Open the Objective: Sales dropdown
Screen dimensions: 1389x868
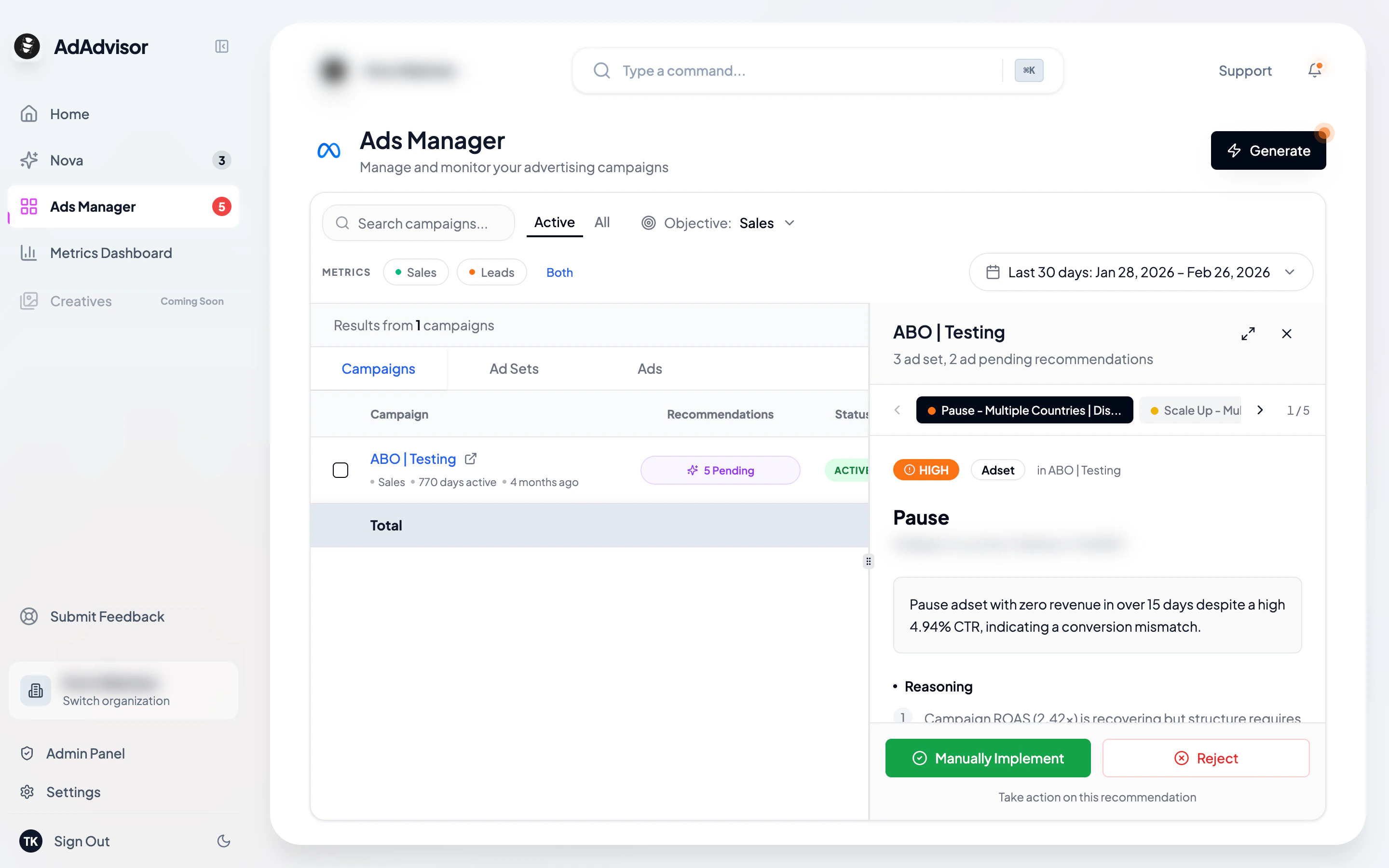tap(718, 223)
